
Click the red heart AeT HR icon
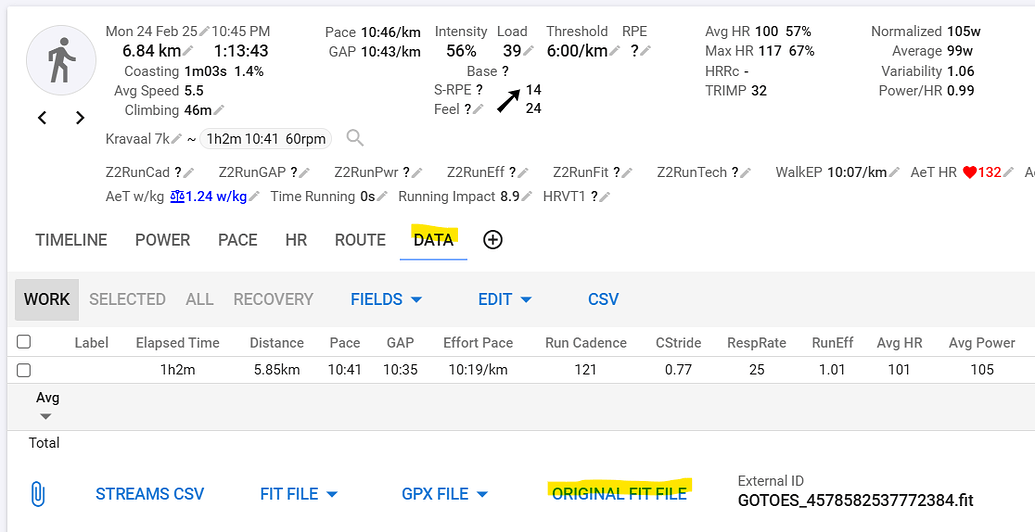969,173
